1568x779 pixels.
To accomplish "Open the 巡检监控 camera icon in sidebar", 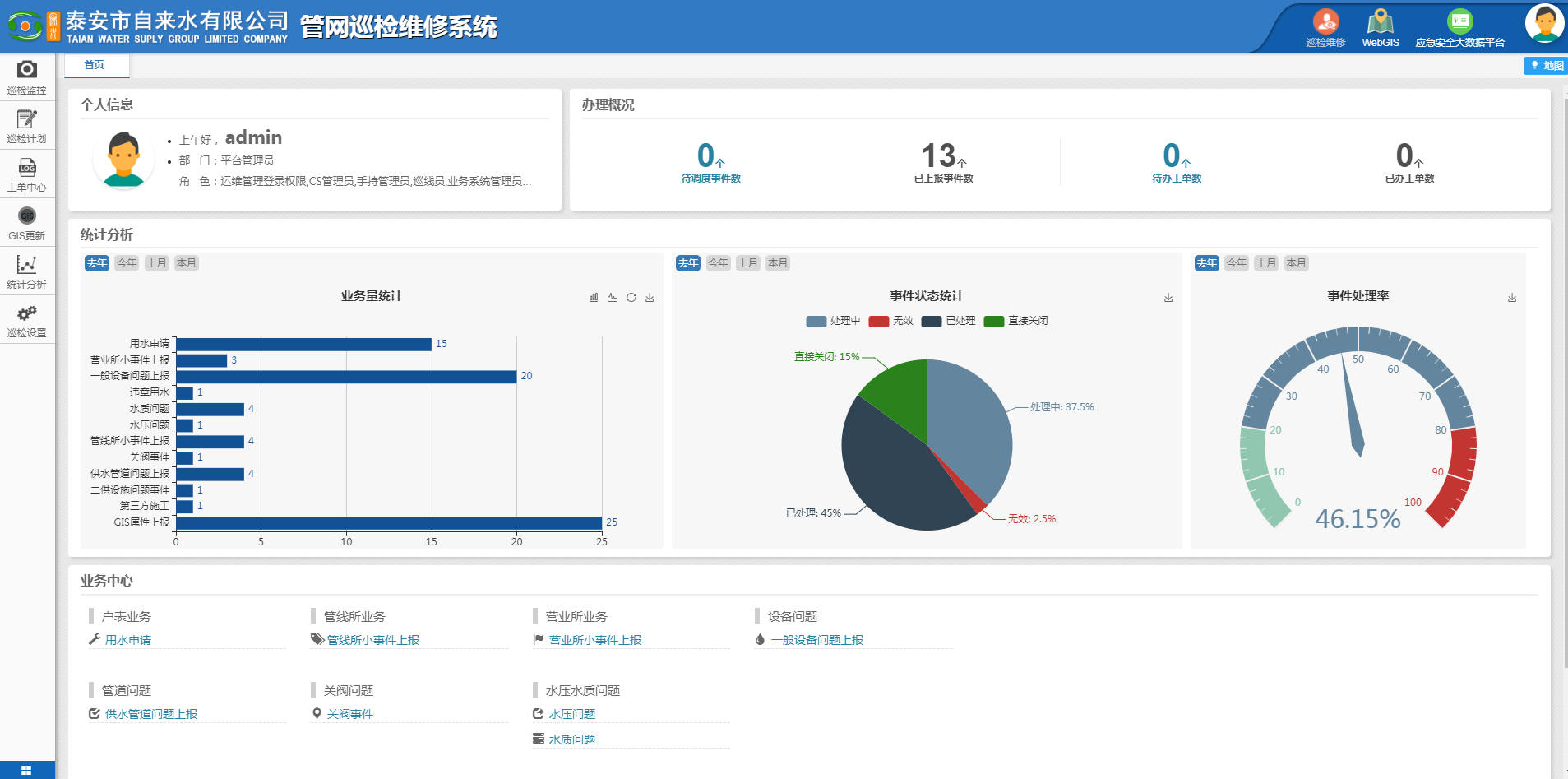I will click(x=27, y=77).
